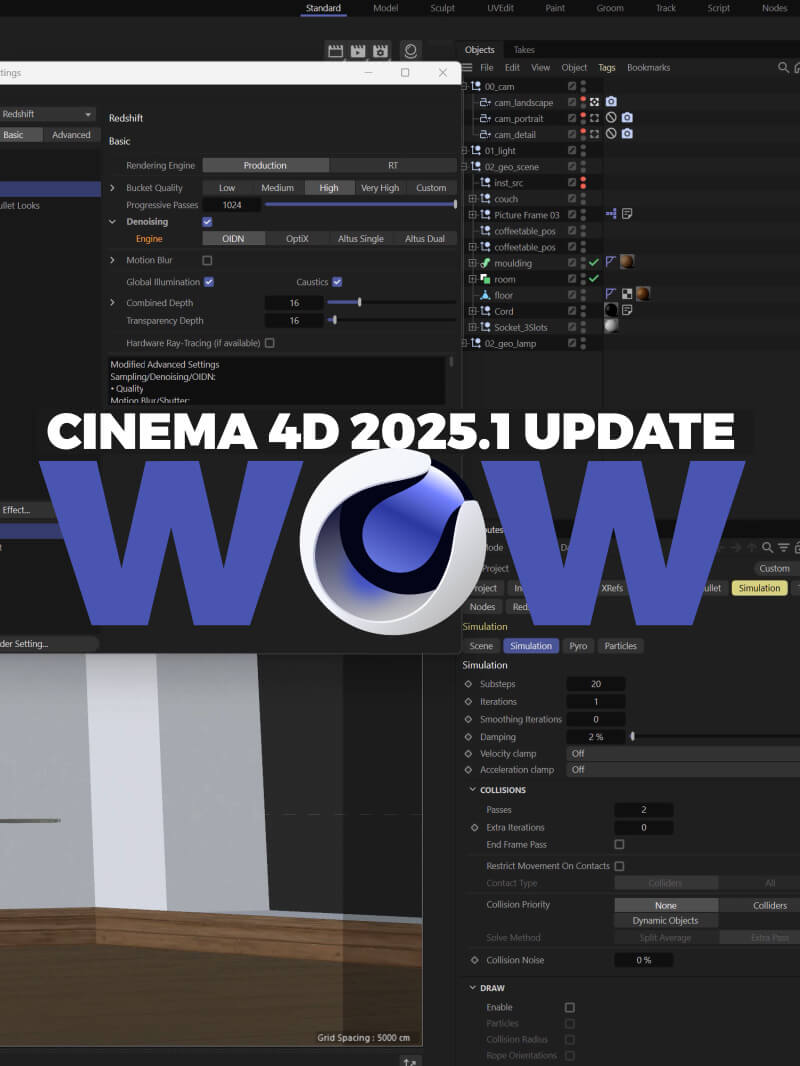Switch to the Model layout tab
The width and height of the screenshot is (800, 1066).
[x=385, y=8]
